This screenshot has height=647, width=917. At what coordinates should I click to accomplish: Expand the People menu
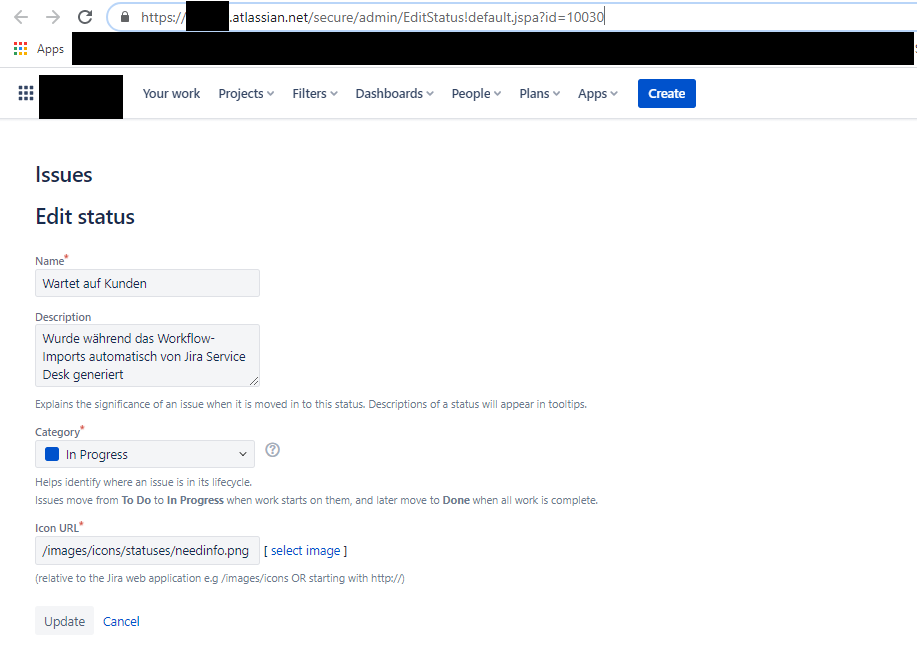point(476,94)
